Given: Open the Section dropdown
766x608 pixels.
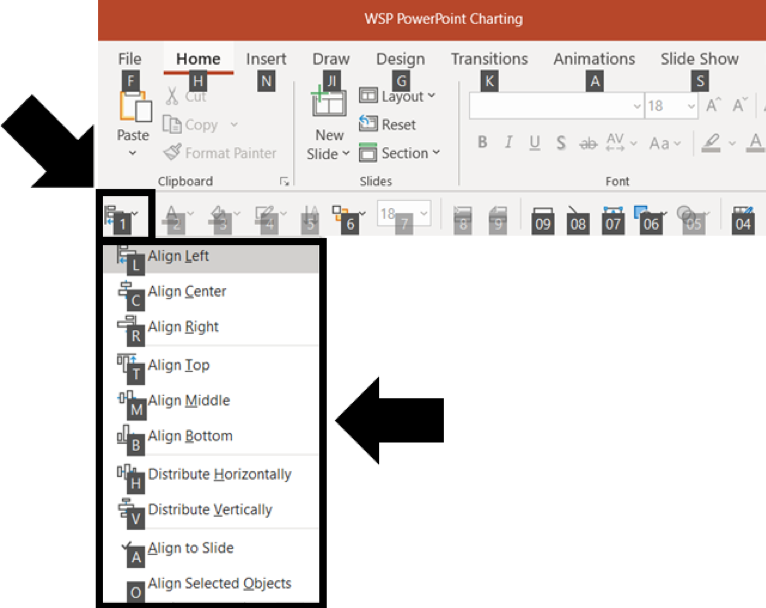Looking at the screenshot, I should (x=399, y=153).
